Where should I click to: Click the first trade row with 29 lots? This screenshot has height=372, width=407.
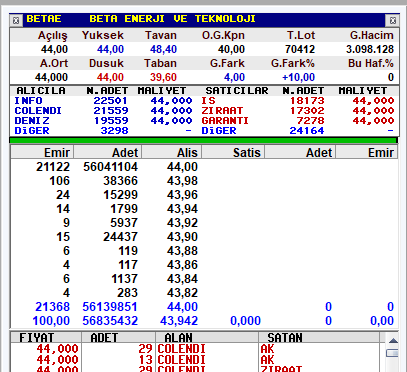pos(195,349)
